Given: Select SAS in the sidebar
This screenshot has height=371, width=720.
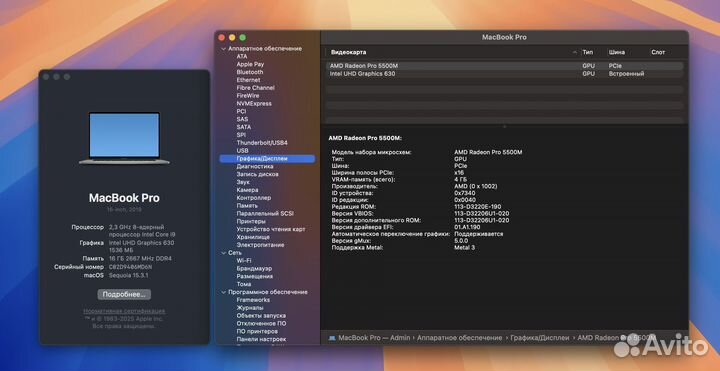Looking at the screenshot, I should point(242,119).
